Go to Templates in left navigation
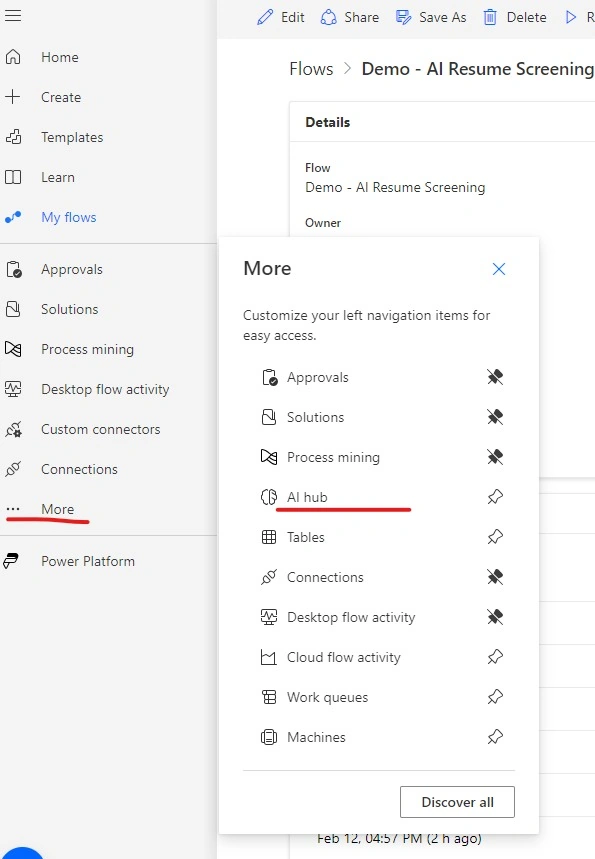595x859 pixels. tap(72, 138)
